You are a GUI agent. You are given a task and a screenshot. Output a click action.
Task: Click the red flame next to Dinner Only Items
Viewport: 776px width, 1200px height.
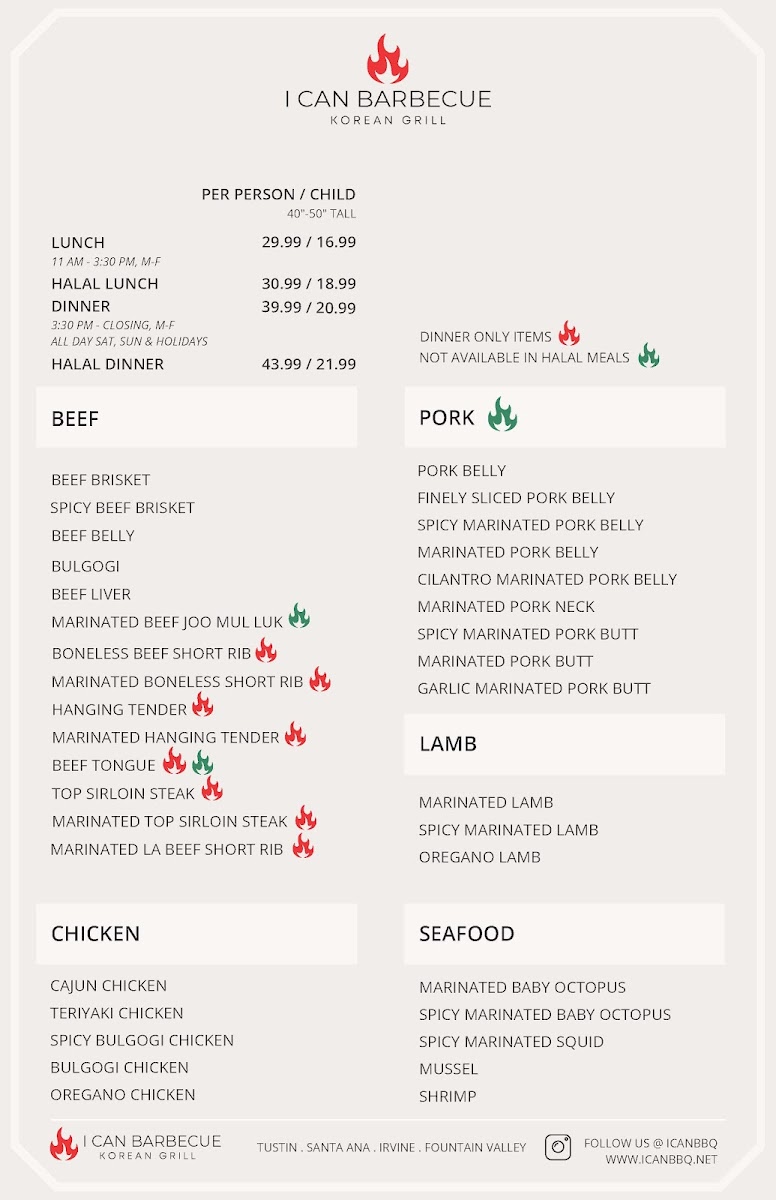569,334
